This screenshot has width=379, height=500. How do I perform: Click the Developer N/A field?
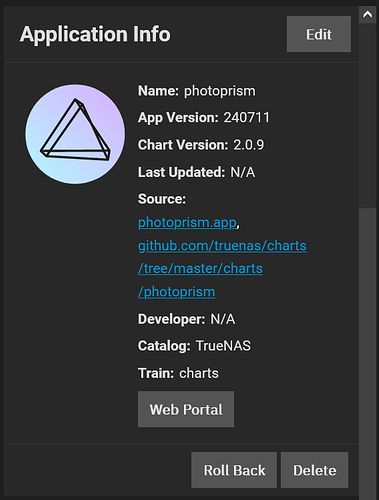[187, 319]
